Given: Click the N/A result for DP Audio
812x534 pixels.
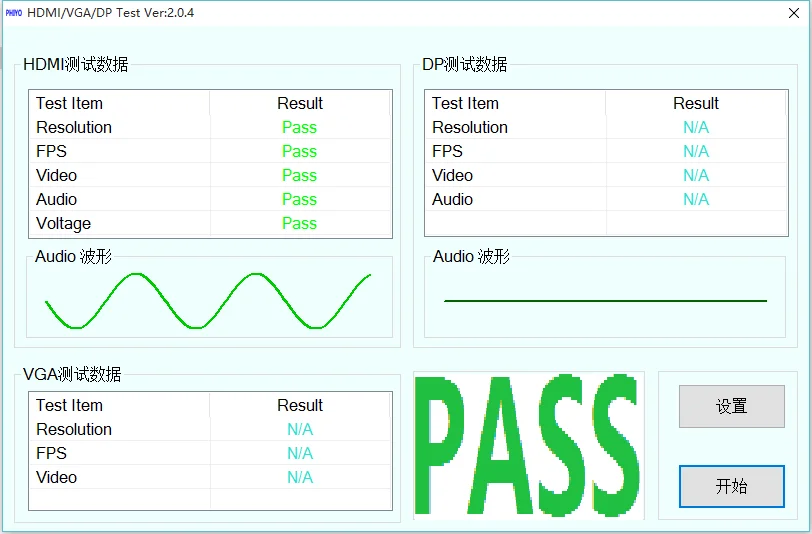Looking at the screenshot, I should [696, 199].
